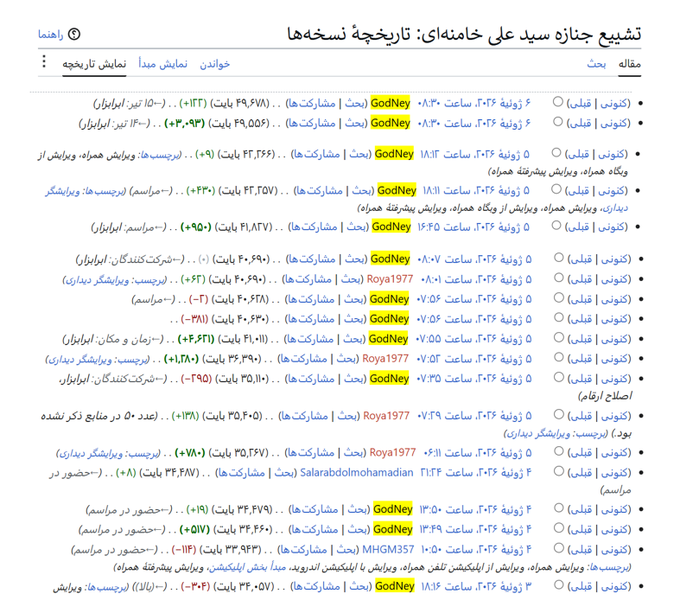This screenshot has width=680, height=613.
Task: Select radio button for Roya1977's 06:11 revision
Action: 559,452
